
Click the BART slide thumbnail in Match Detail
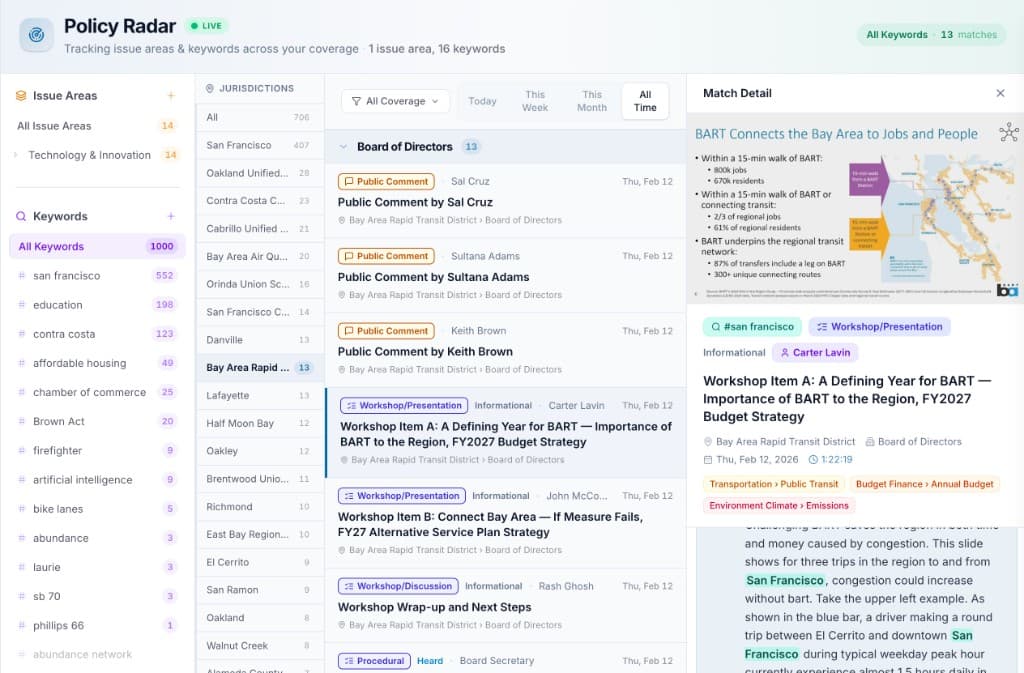(x=854, y=214)
